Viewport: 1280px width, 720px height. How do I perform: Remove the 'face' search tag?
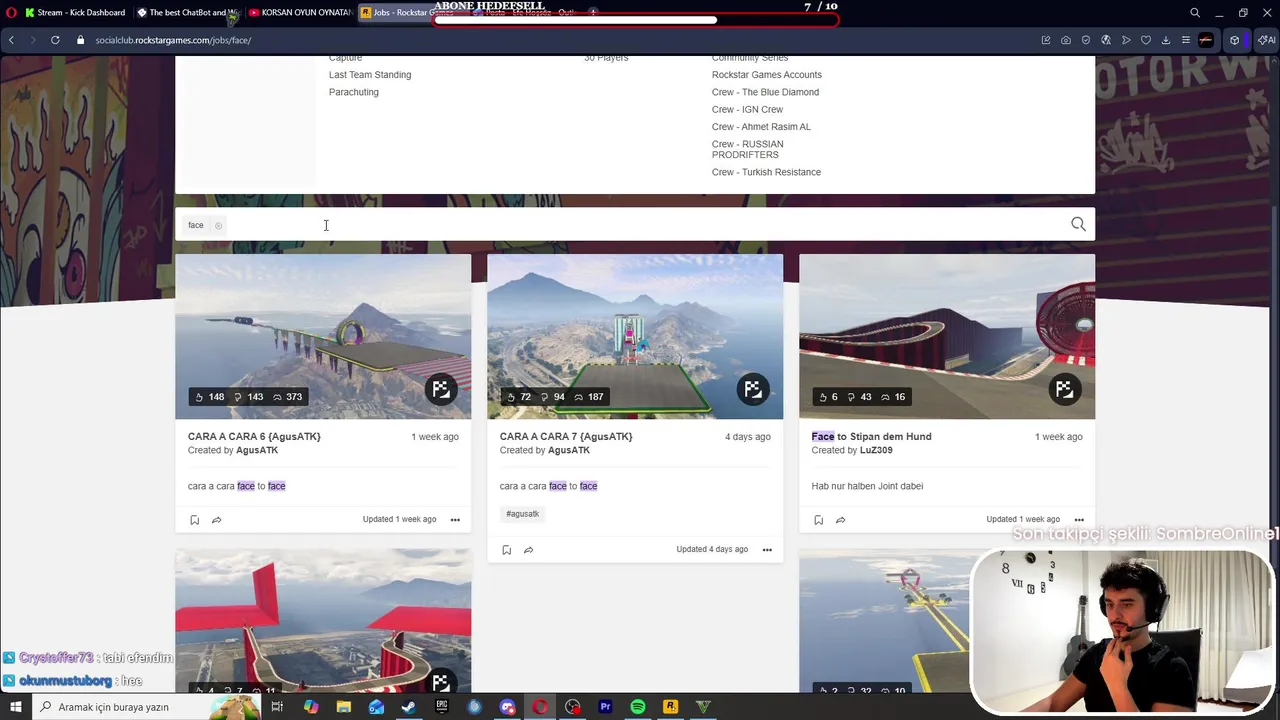(x=218, y=226)
